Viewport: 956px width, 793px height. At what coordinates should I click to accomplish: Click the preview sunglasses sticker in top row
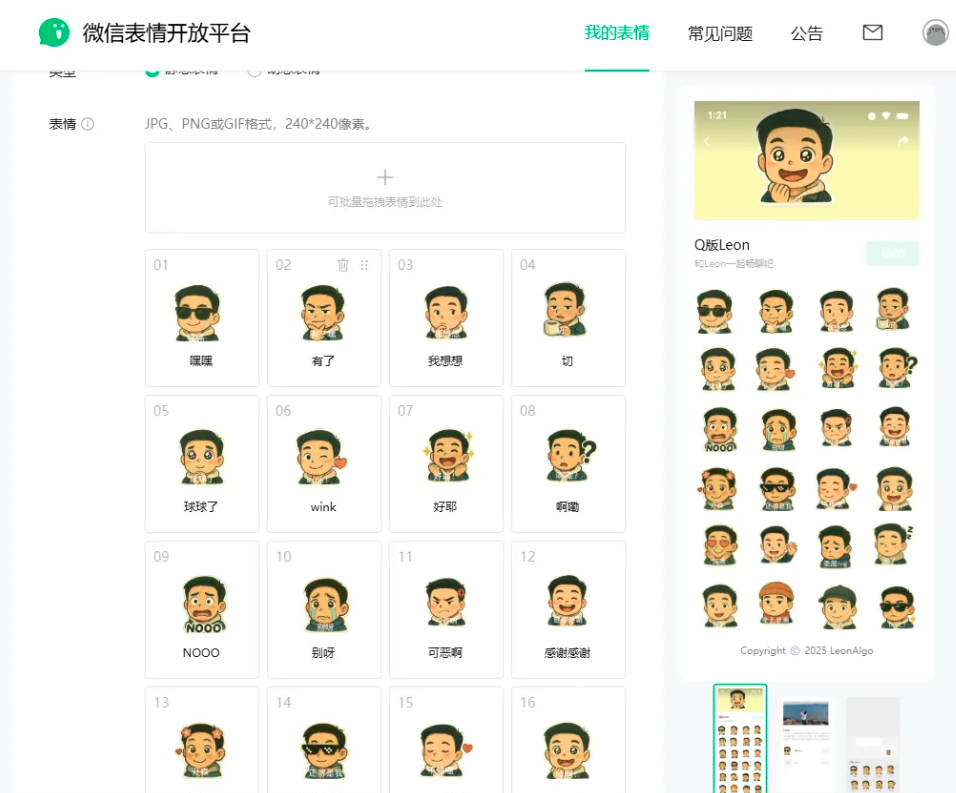click(715, 311)
